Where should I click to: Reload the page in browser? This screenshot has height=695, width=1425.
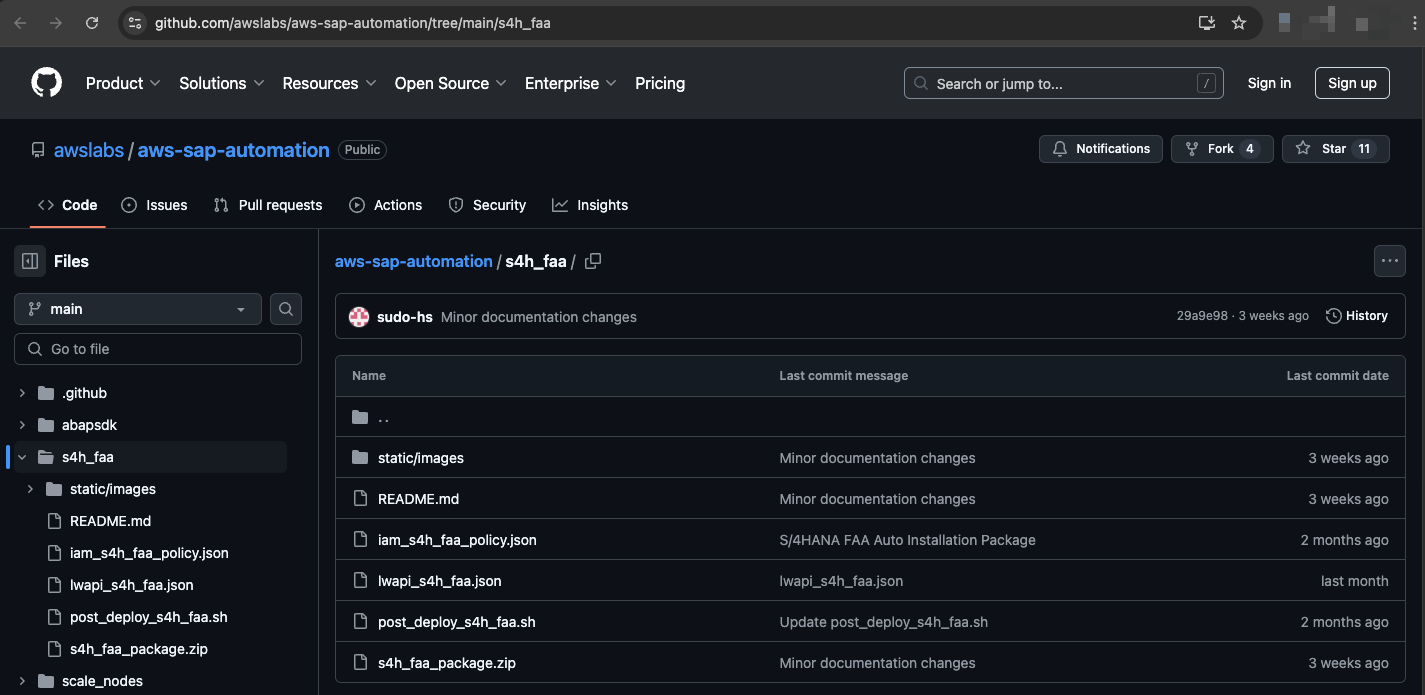tap(92, 23)
